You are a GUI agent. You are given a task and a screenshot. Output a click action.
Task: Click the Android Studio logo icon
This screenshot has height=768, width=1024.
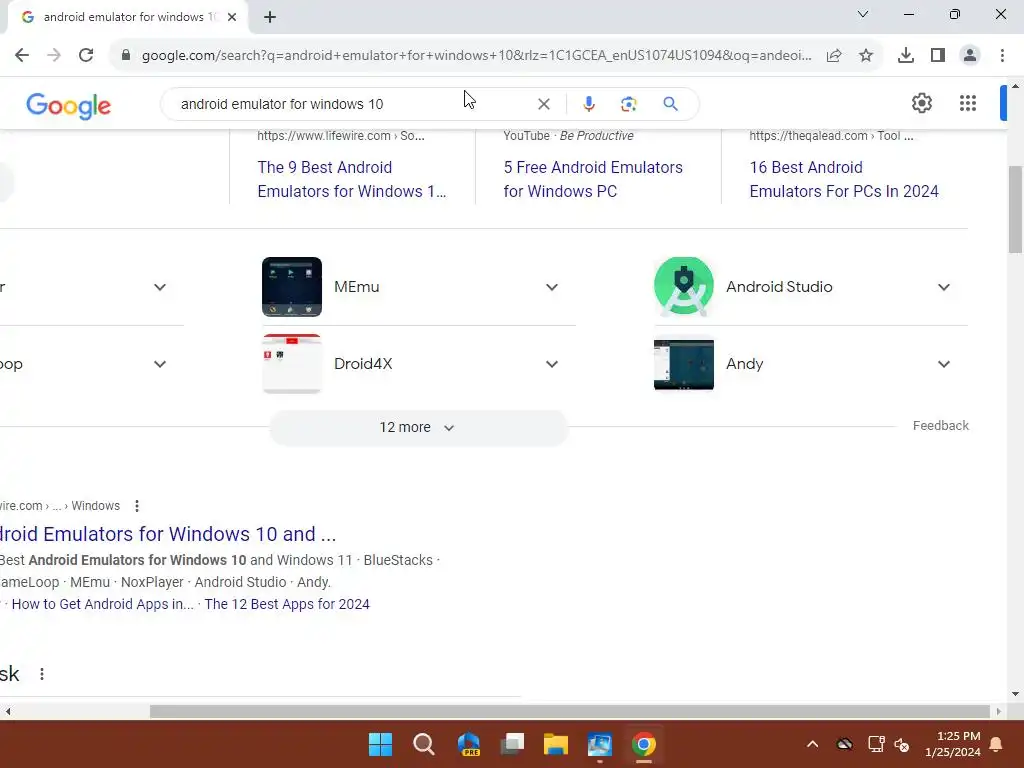684,286
